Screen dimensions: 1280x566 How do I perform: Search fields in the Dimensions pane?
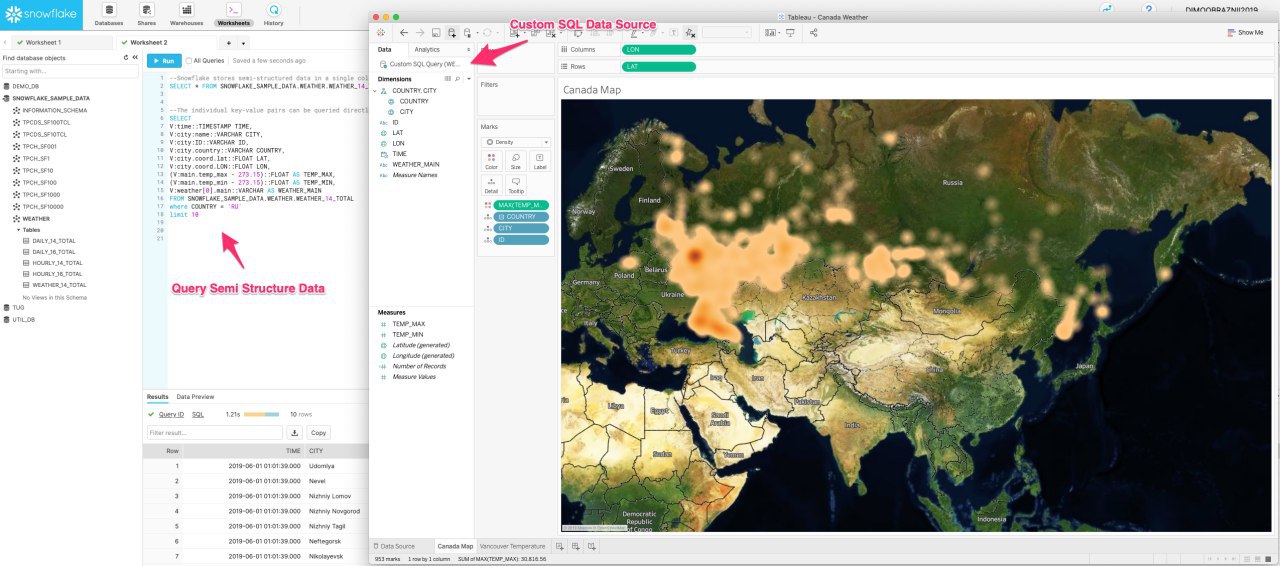coord(458,78)
